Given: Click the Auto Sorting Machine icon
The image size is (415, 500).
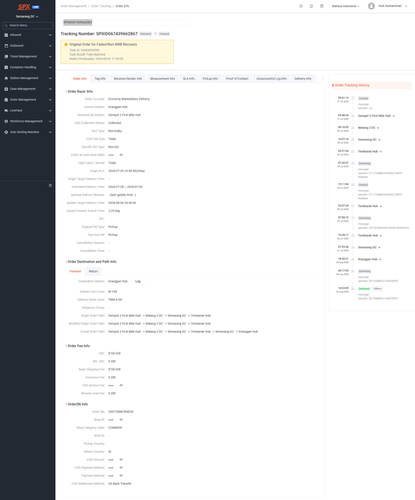Looking at the screenshot, I should [6, 132].
